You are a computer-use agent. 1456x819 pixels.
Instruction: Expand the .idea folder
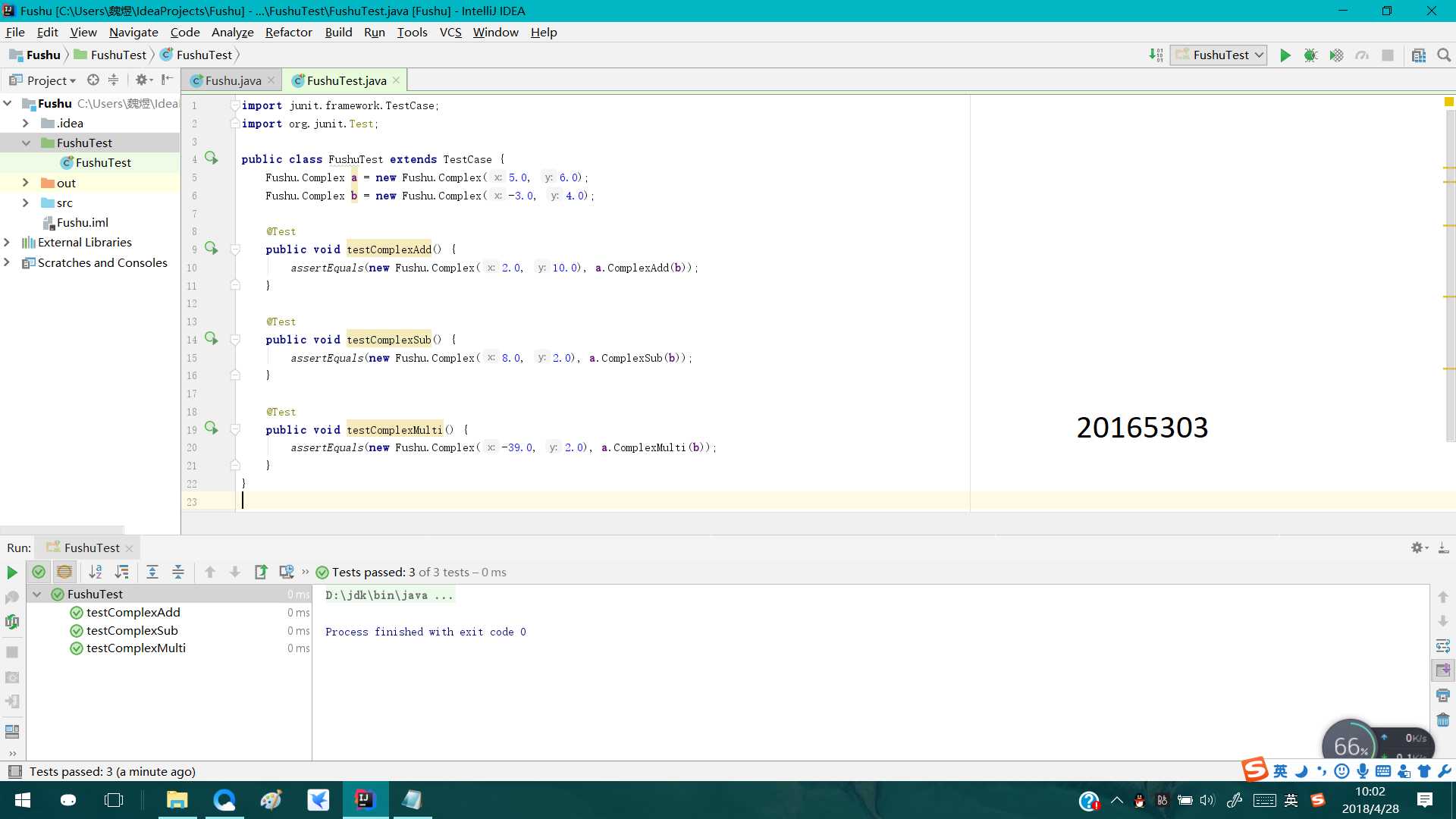pos(26,123)
